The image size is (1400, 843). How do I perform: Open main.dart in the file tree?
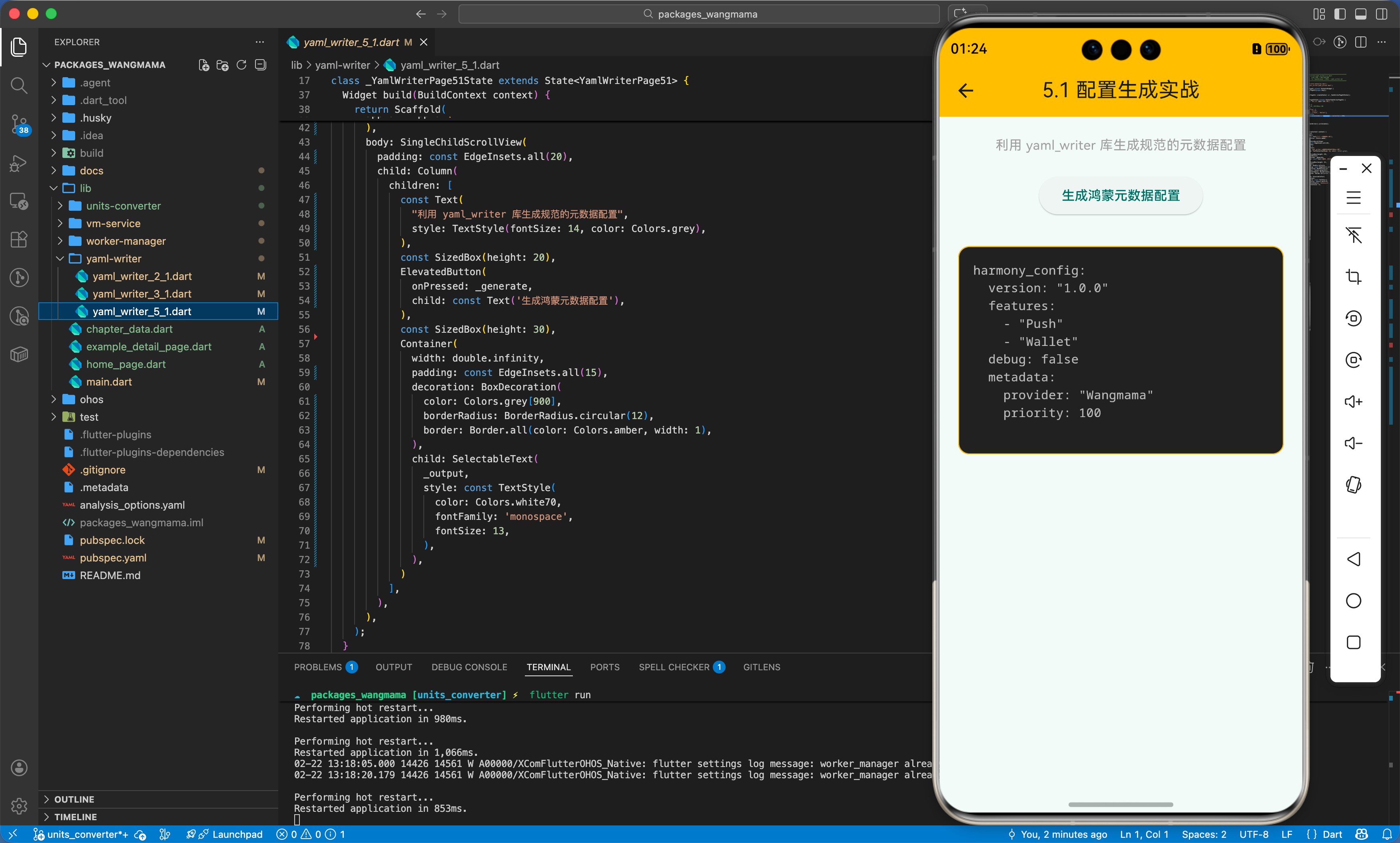[x=109, y=382]
